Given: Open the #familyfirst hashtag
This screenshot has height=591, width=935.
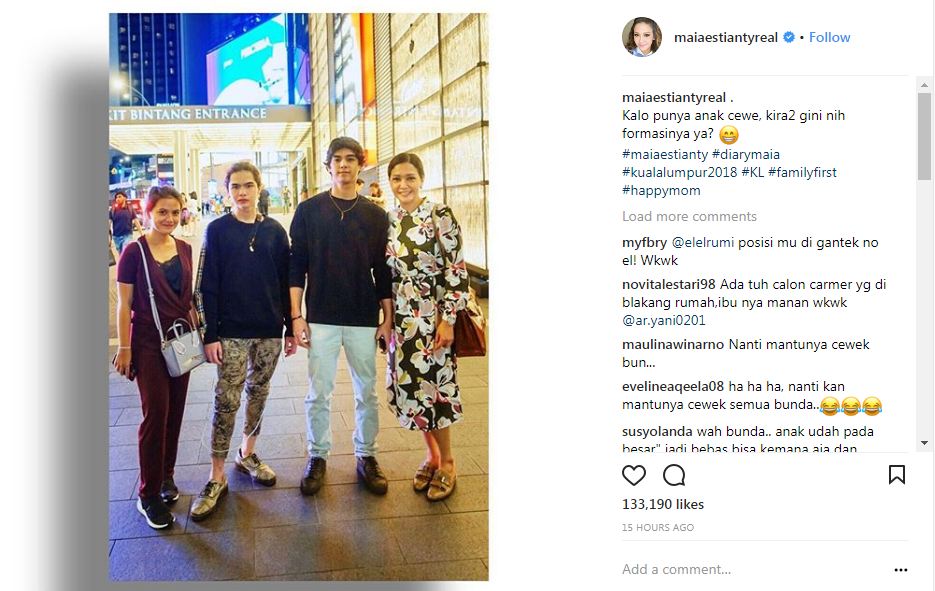Looking at the screenshot, I should pos(802,172).
